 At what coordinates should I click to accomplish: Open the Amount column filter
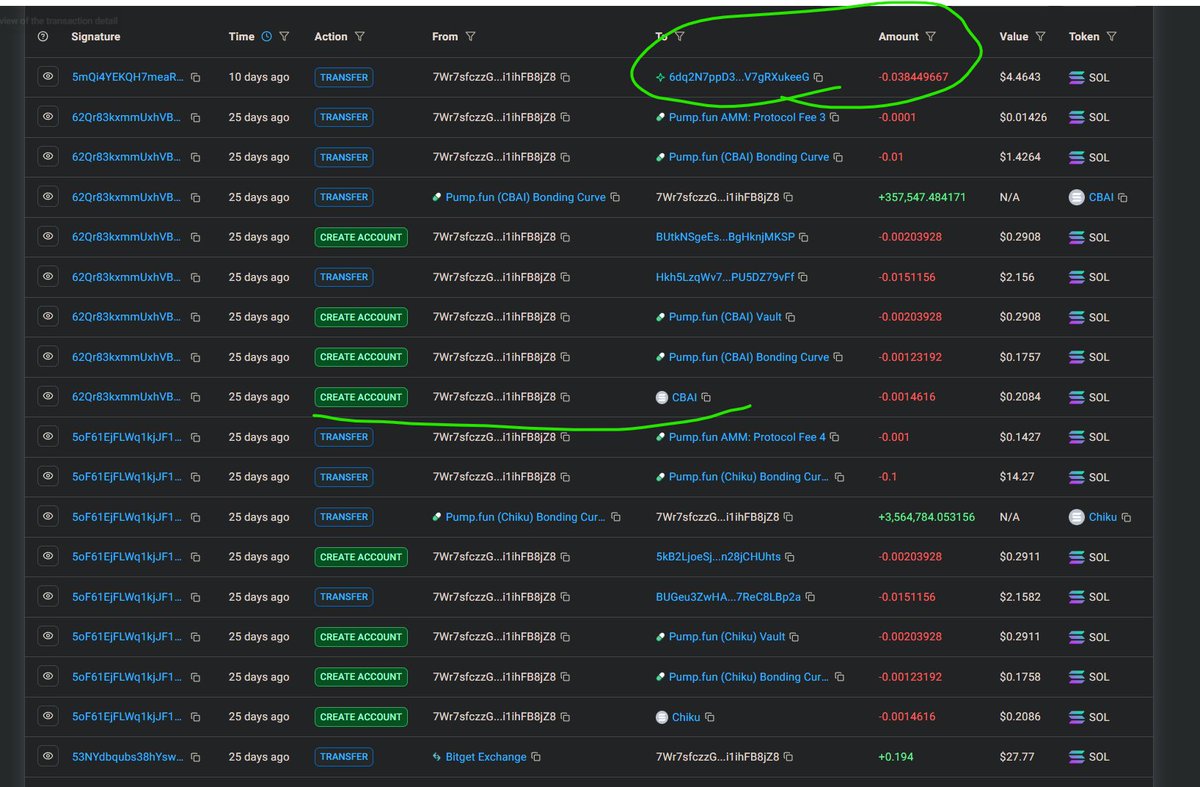(931, 37)
